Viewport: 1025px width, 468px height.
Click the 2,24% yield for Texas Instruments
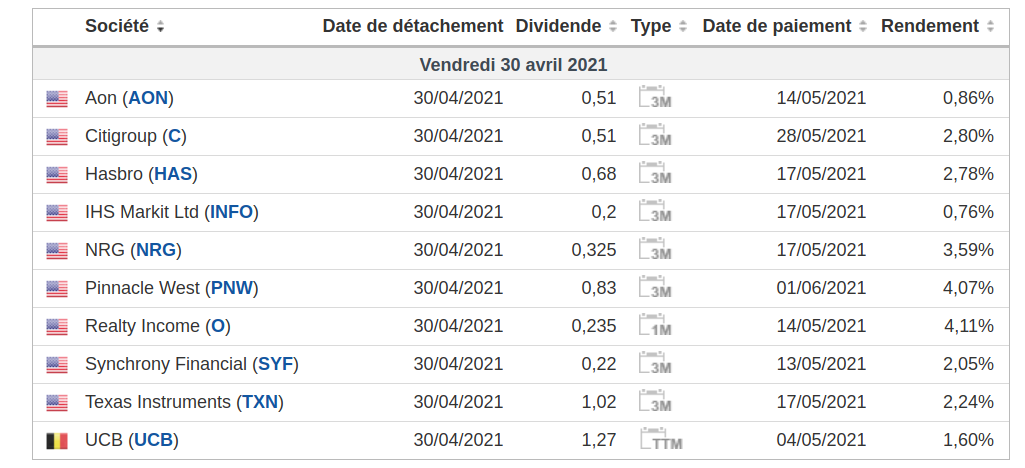(x=968, y=401)
